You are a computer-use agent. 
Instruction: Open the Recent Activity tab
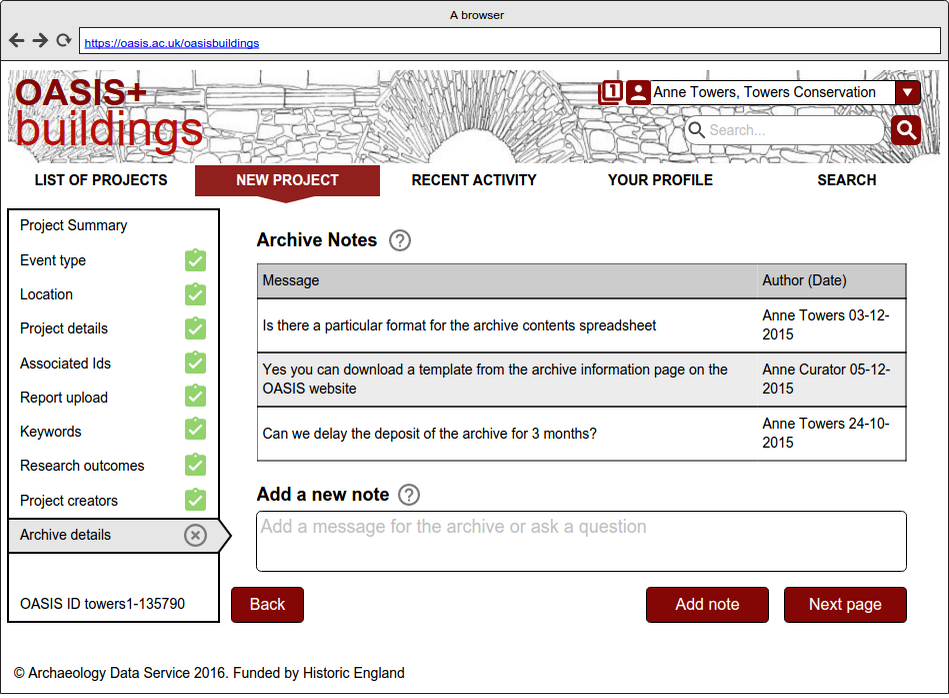[474, 180]
